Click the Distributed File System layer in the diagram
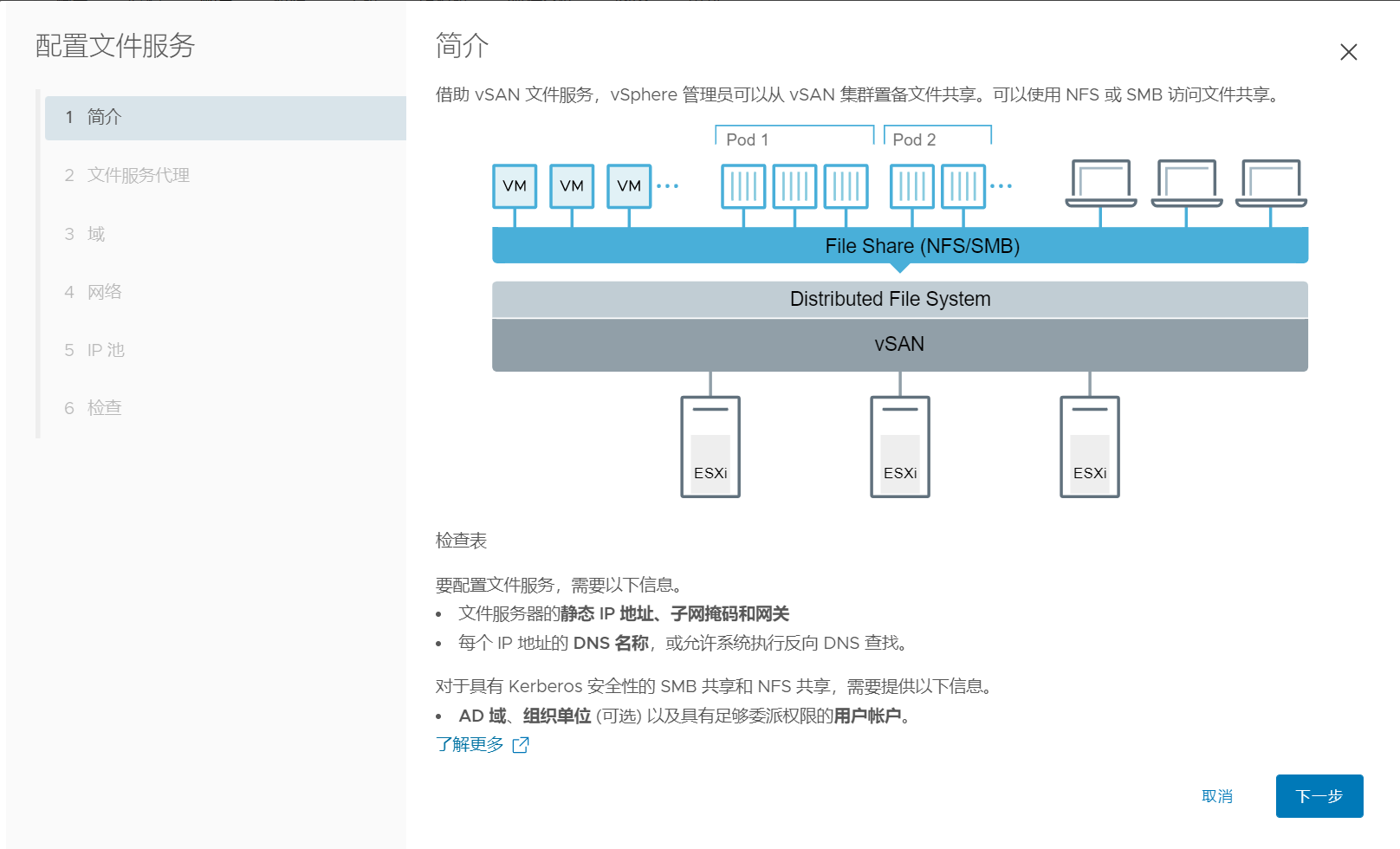The width and height of the screenshot is (1400, 849). 900,299
